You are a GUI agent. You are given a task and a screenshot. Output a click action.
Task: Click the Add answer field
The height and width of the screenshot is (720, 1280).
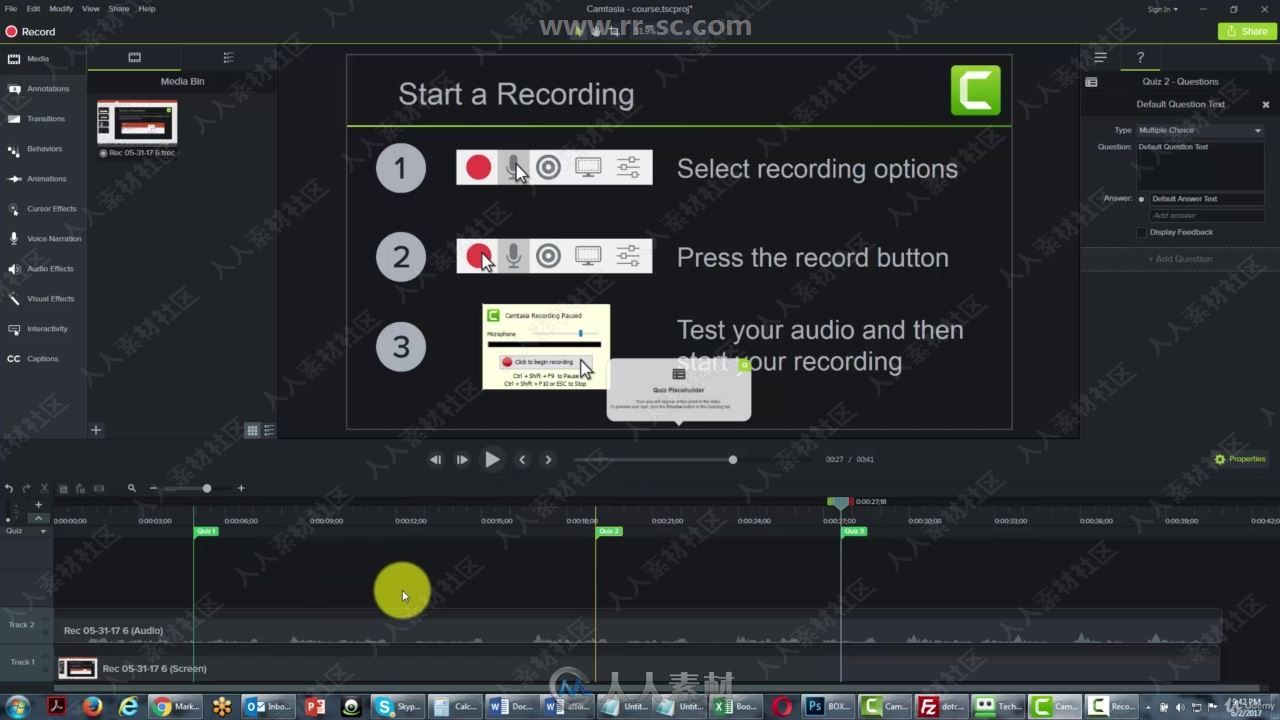click(1207, 216)
